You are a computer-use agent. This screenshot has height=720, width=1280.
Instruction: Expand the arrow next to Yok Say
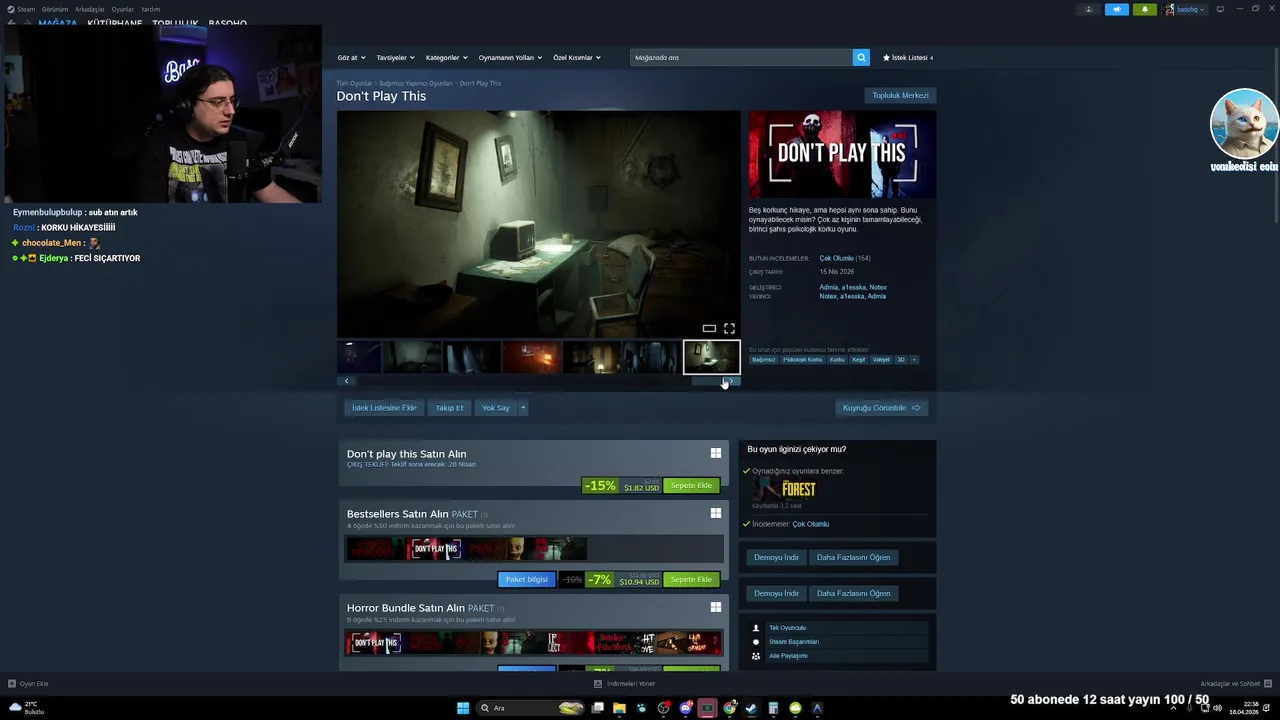[x=522, y=408]
